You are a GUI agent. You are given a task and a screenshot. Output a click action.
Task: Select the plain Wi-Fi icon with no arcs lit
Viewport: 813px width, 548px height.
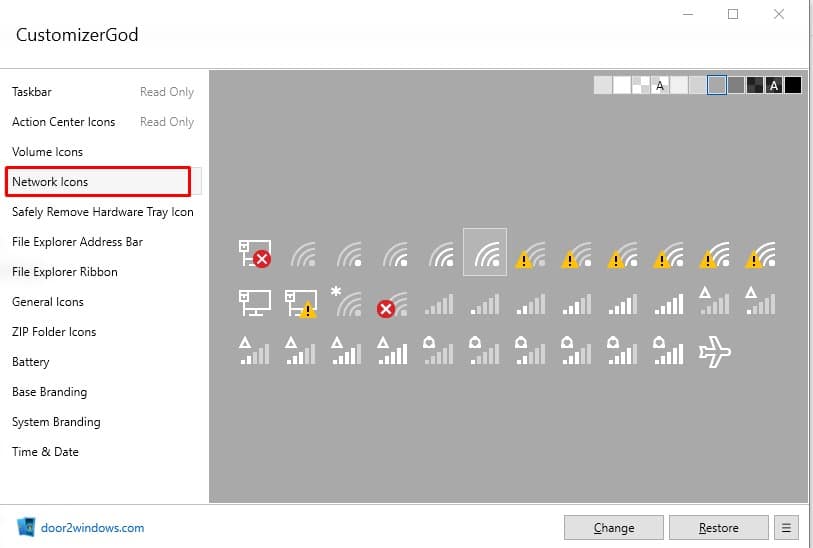pos(303,254)
